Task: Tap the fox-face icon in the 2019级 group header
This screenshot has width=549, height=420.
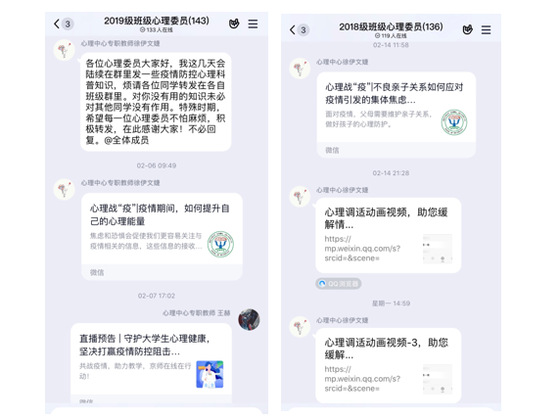Action: (x=234, y=24)
